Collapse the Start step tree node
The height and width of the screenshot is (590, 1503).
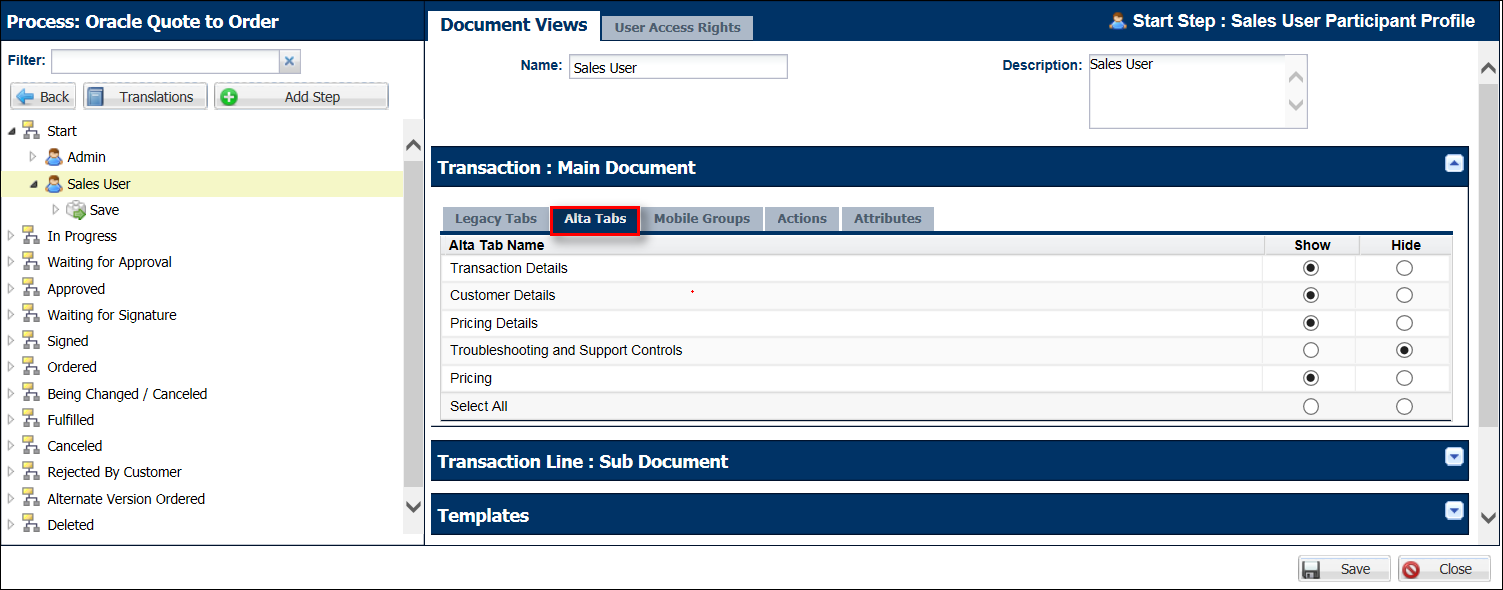tap(12, 131)
